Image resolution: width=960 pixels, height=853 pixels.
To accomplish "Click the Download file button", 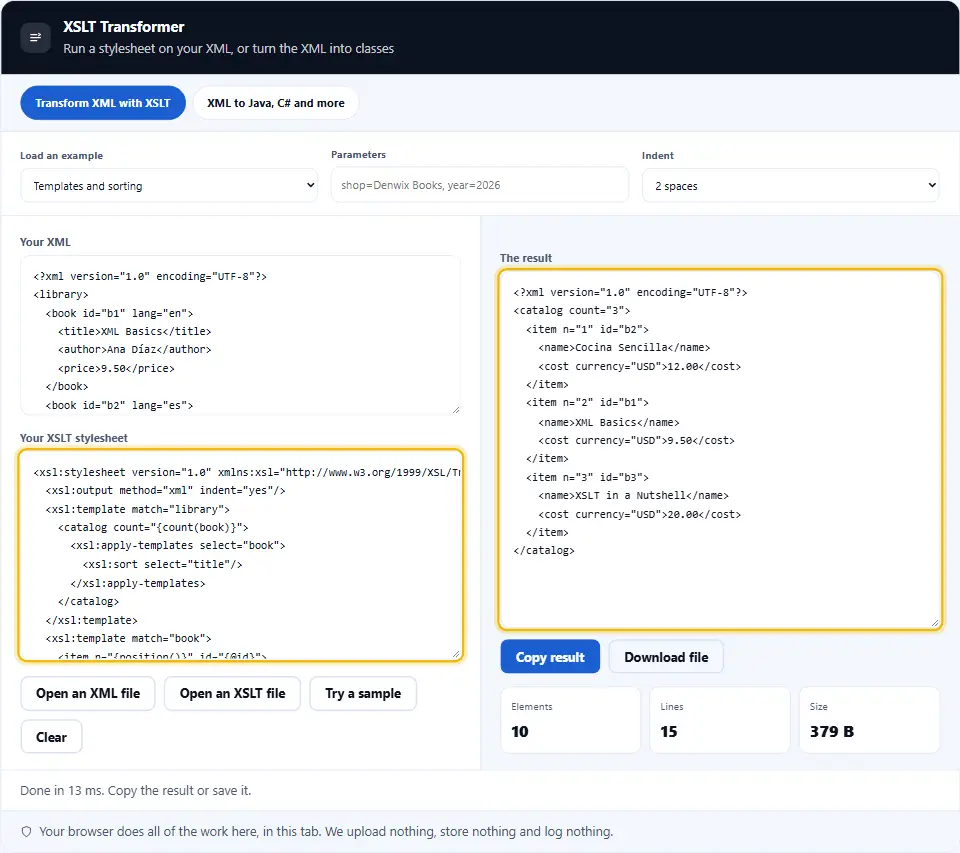I will pos(666,657).
